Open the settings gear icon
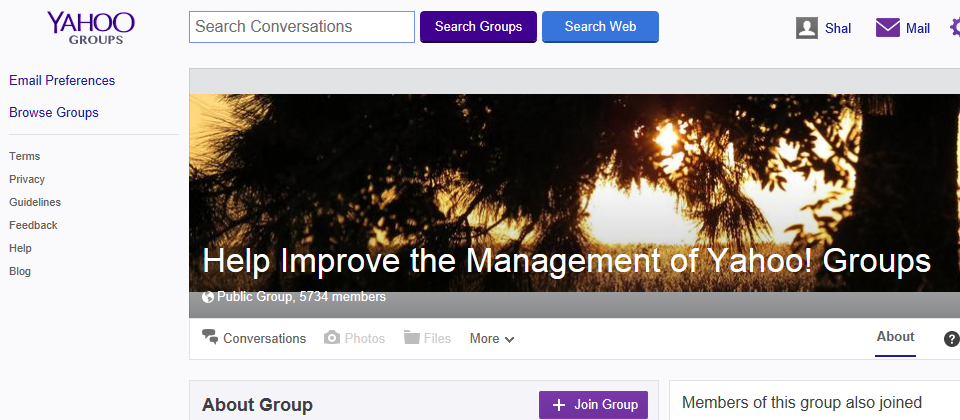Screen dimensions: 960x420 tap(953, 28)
